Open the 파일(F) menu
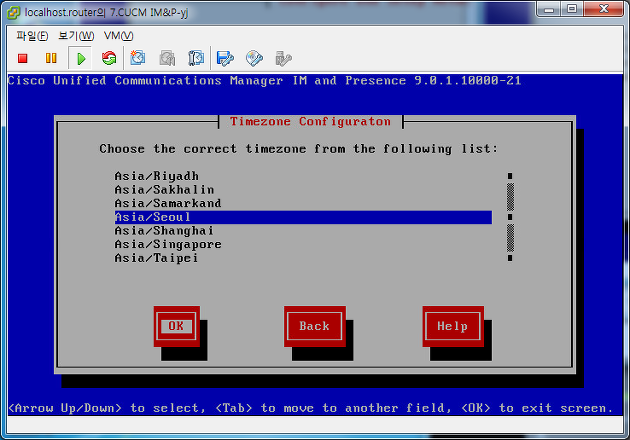Image resolution: width=630 pixels, height=440 pixels. 32,36
